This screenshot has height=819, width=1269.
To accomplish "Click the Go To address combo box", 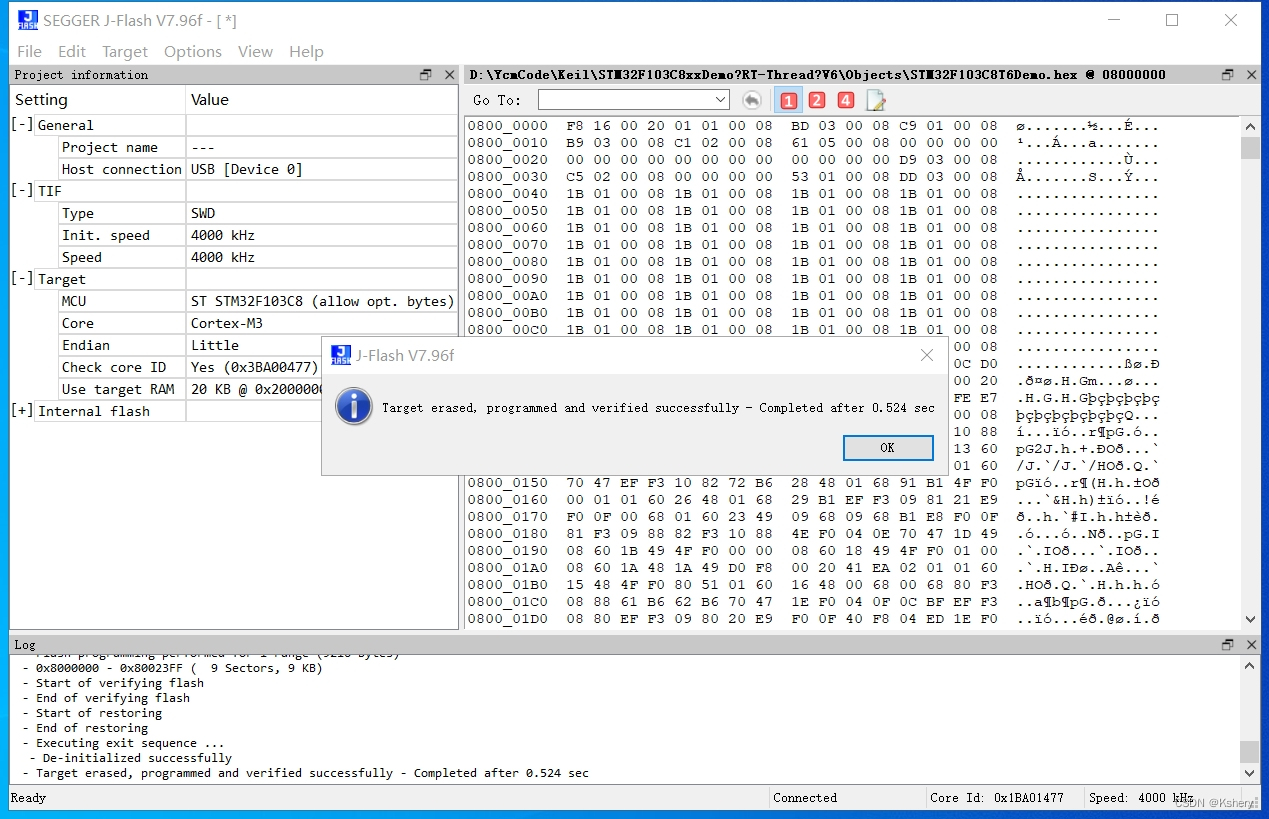I will 633,99.
